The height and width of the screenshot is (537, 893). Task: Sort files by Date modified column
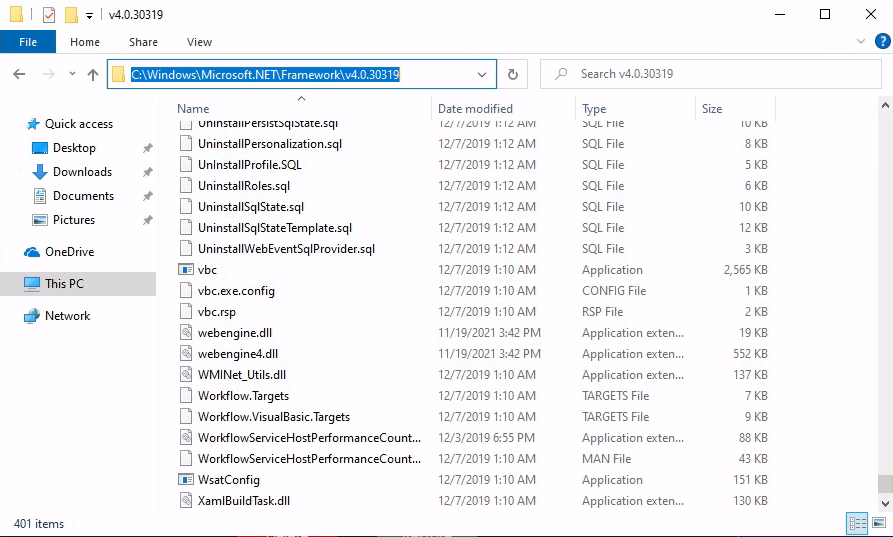click(x=475, y=109)
